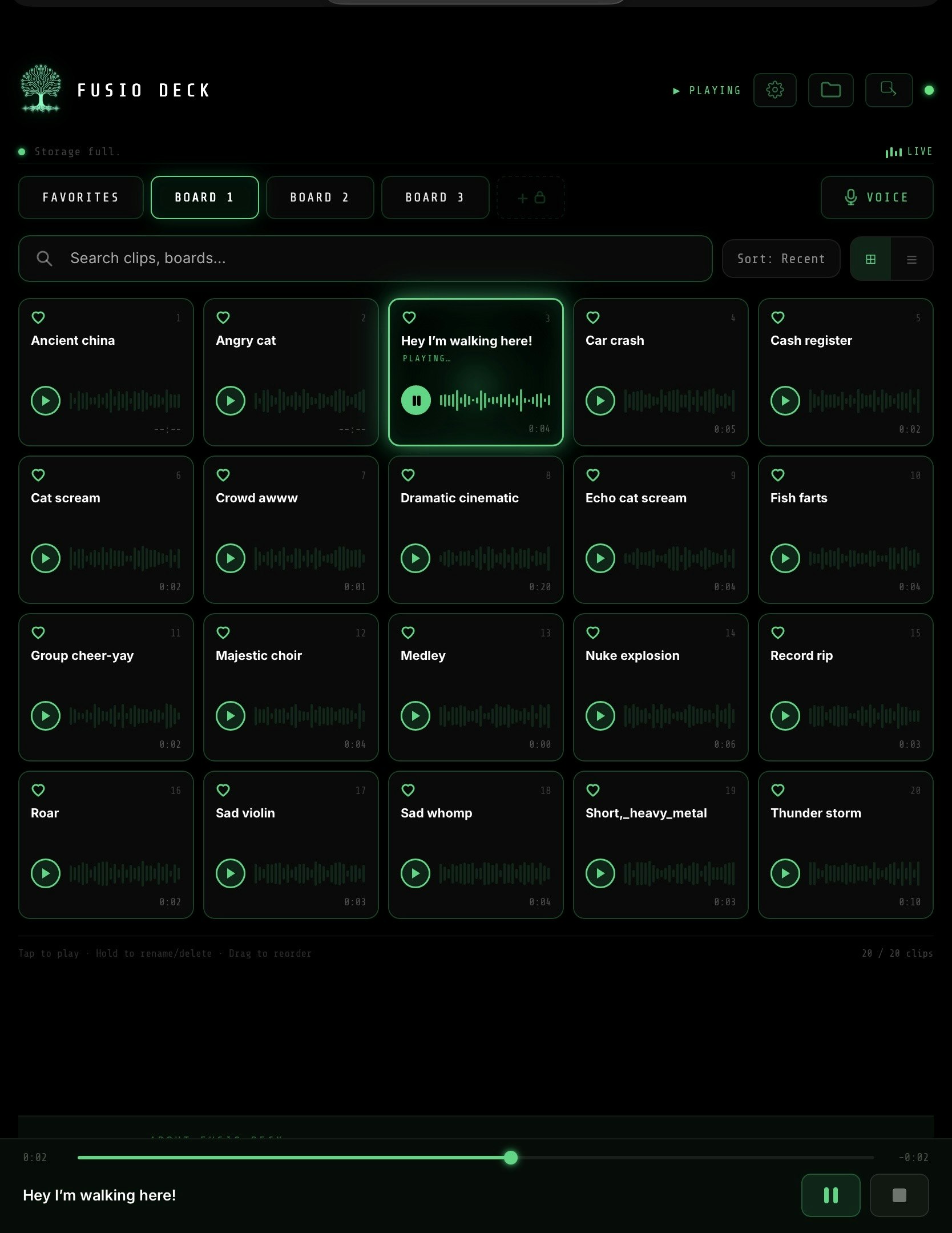Pause playback in the bottom player bar
Screen dimensions: 952x1233
(830, 1195)
